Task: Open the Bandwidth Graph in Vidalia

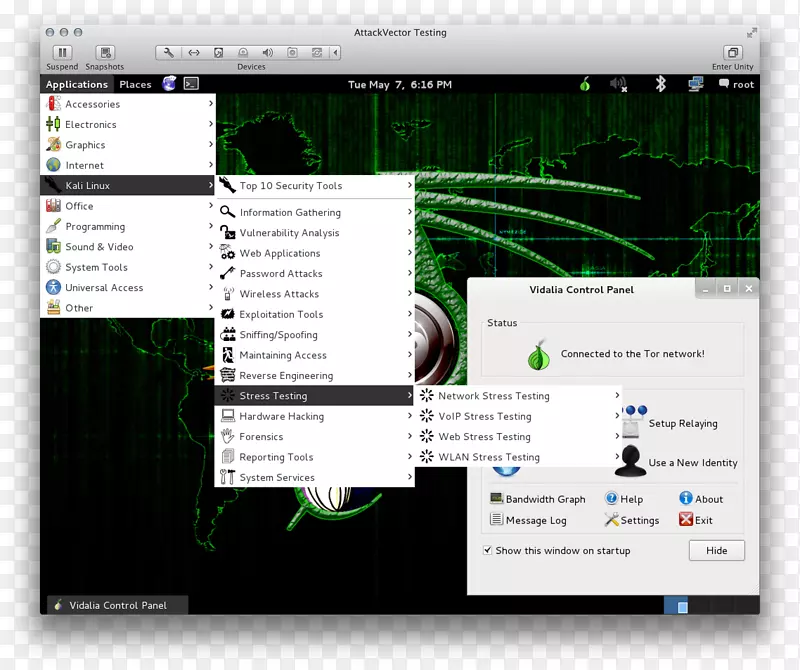Action: pyautogui.click(x=540, y=498)
